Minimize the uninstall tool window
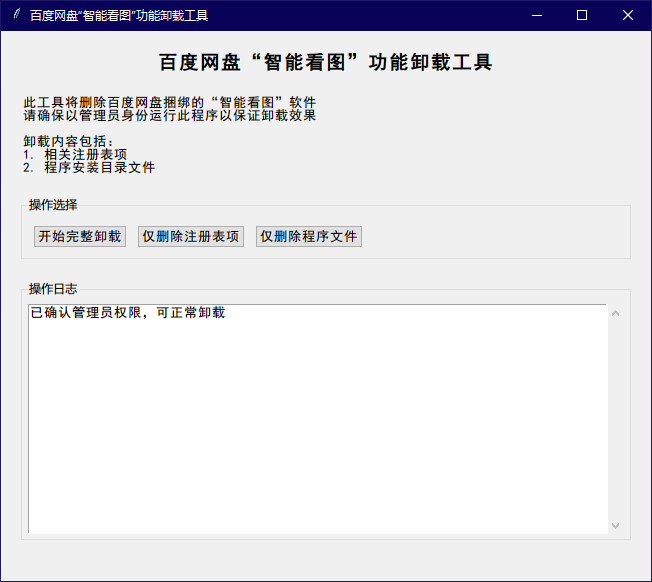This screenshot has height=582, width=652. [537, 15]
